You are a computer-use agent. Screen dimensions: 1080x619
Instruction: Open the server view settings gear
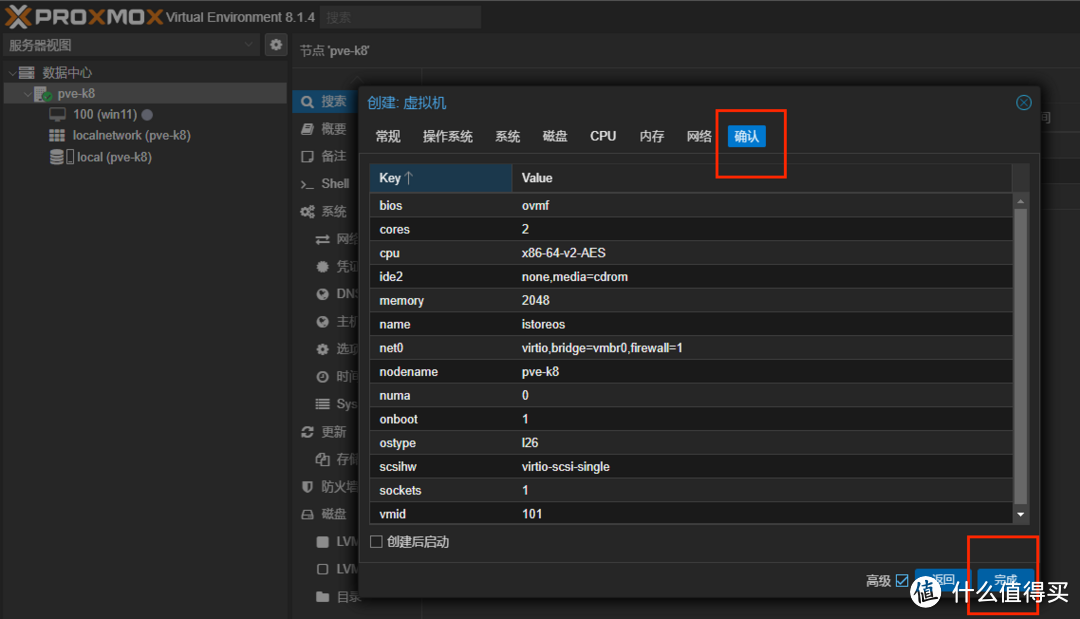276,45
